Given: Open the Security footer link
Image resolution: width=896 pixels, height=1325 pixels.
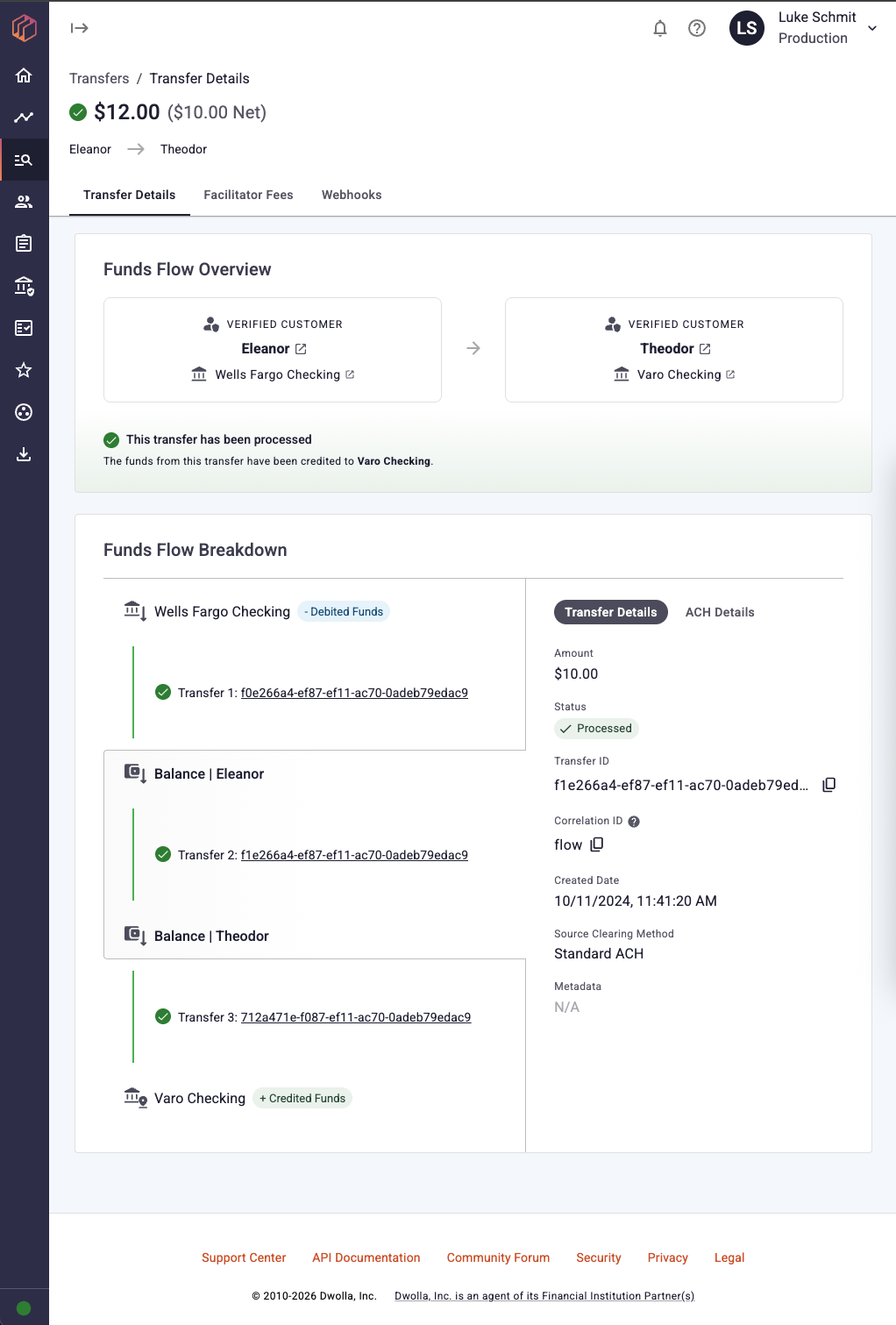Looking at the screenshot, I should click(x=599, y=1257).
